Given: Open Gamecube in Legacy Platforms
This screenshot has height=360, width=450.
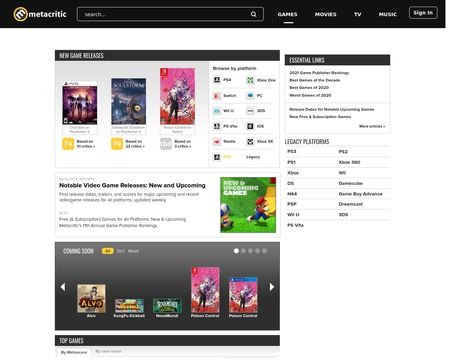Looking at the screenshot, I should coord(351,183).
